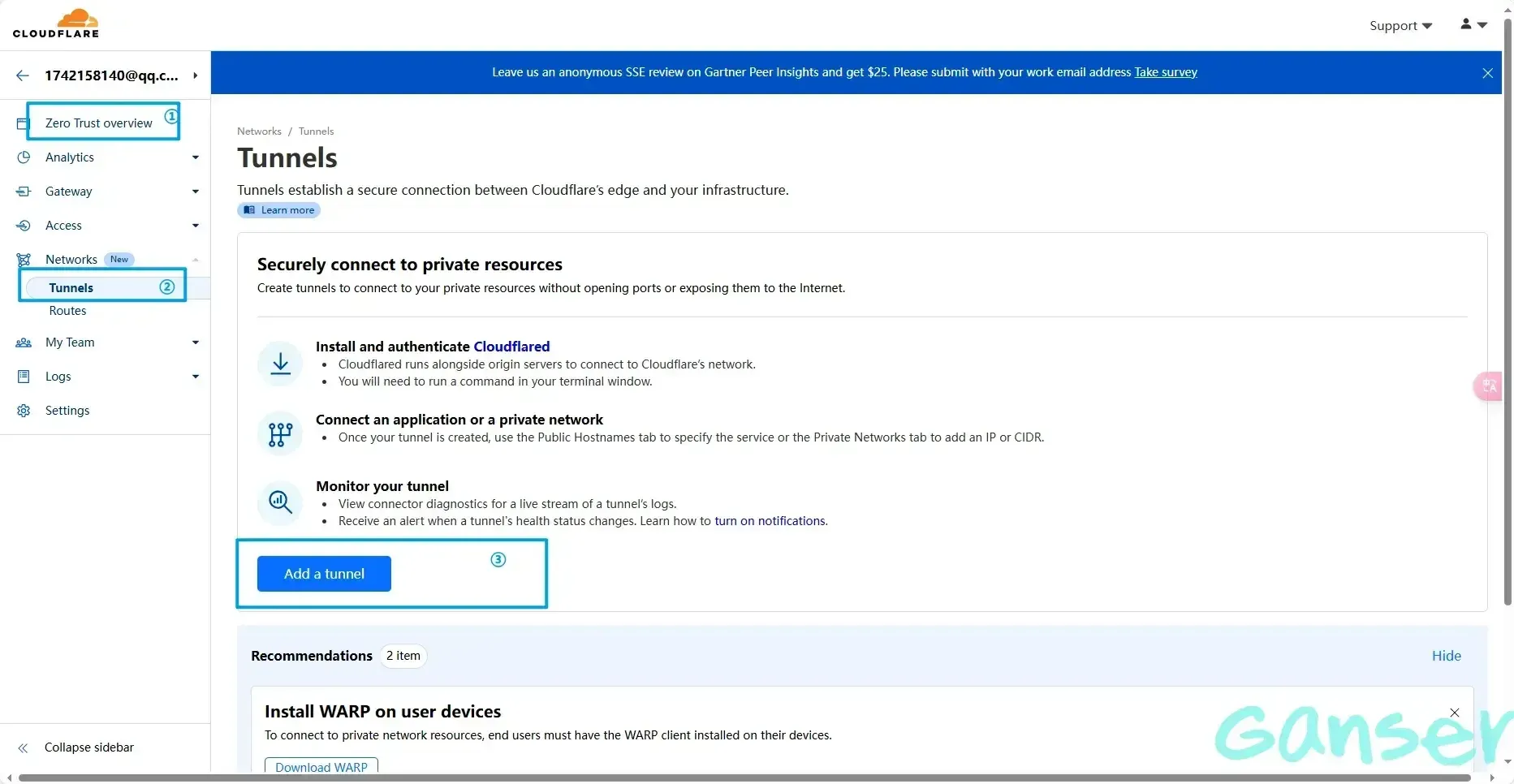The height and width of the screenshot is (784, 1514).
Task: Hide the Recommendations section
Action: [x=1446, y=656]
